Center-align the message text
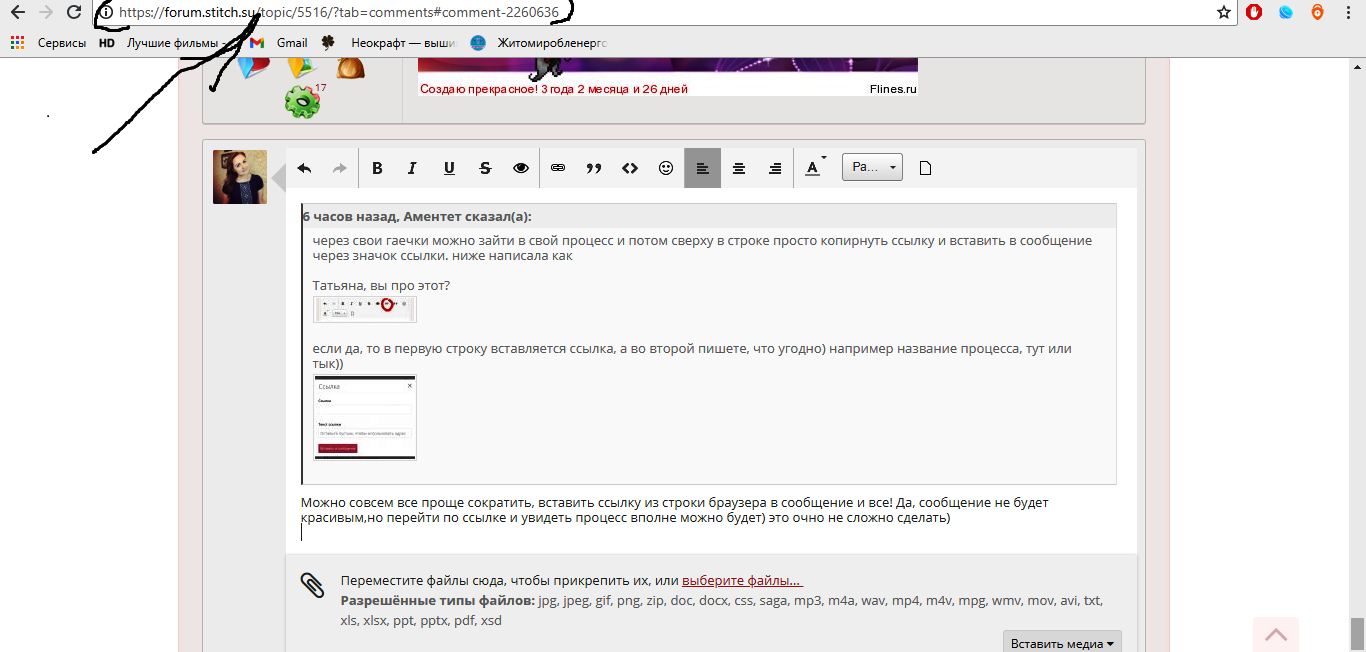 (739, 168)
